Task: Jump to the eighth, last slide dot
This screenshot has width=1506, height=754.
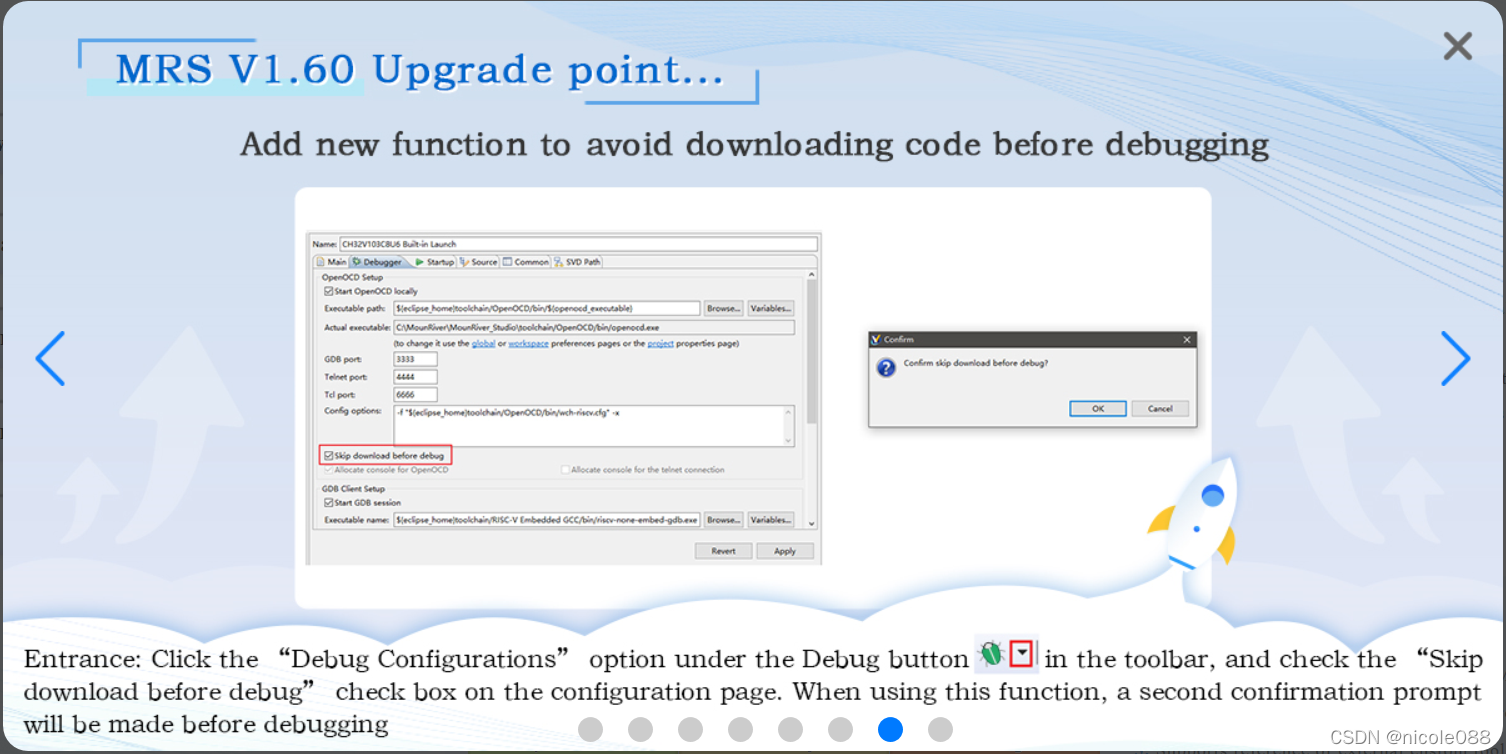Action: [x=940, y=729]
